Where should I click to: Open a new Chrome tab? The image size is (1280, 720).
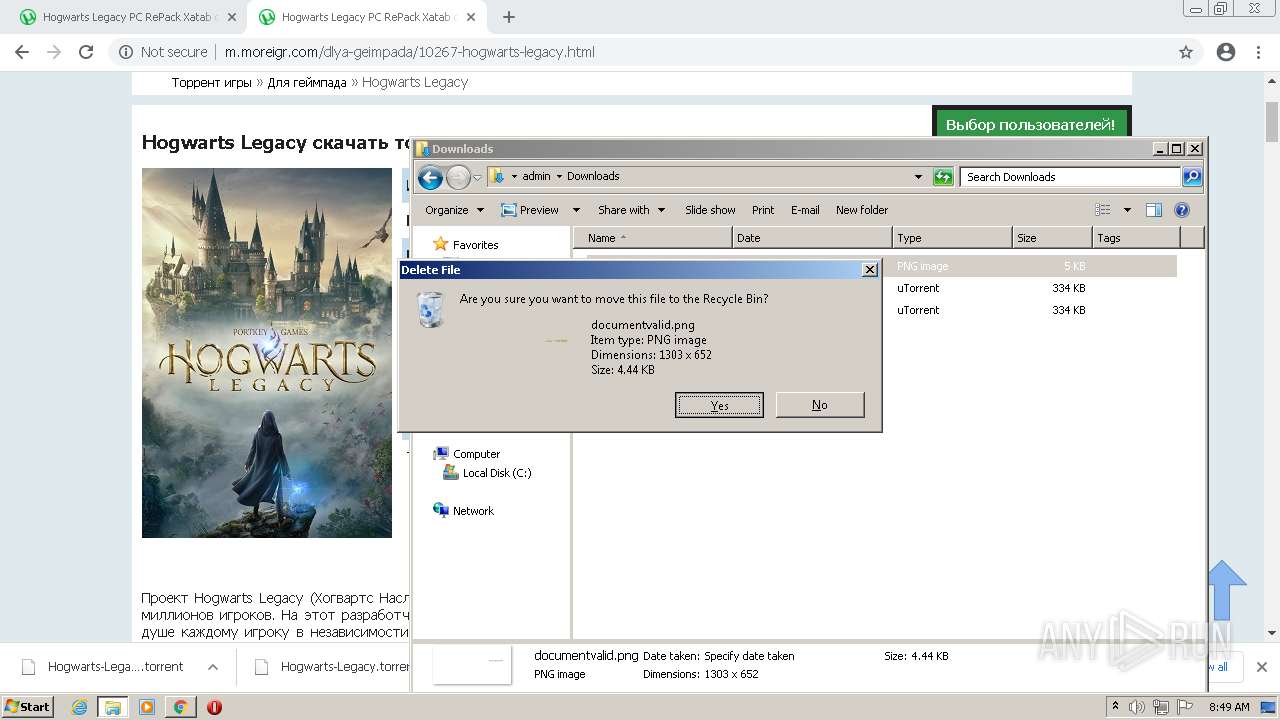(509, 17)
